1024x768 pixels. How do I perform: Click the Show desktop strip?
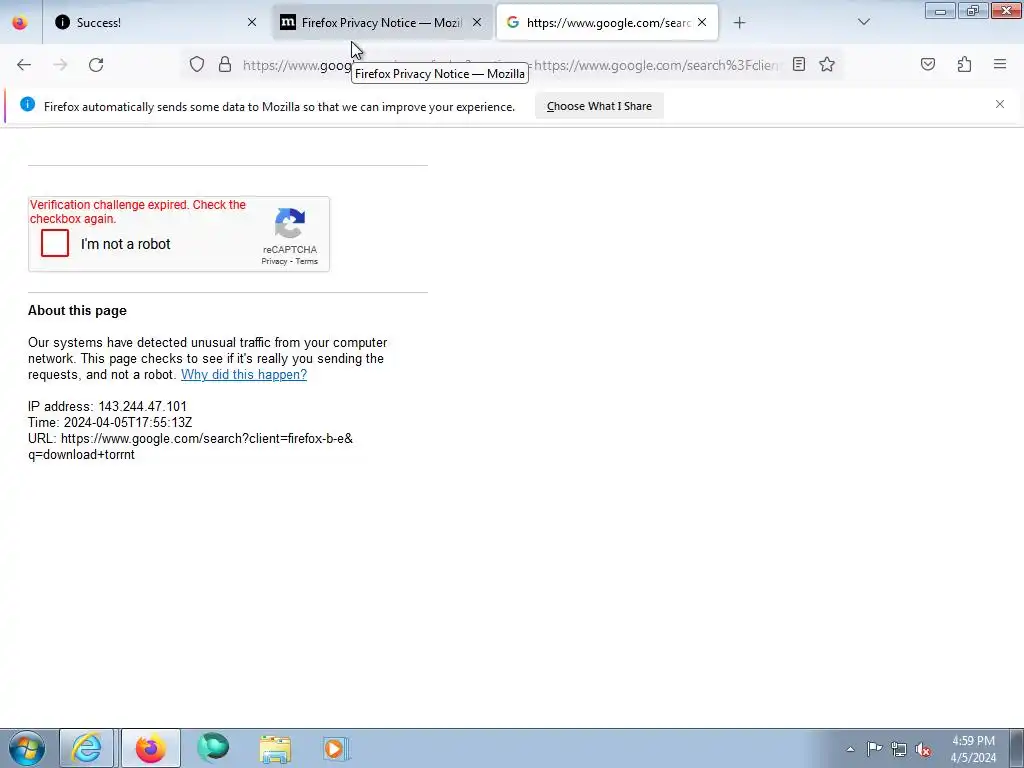pos(1017,748)
